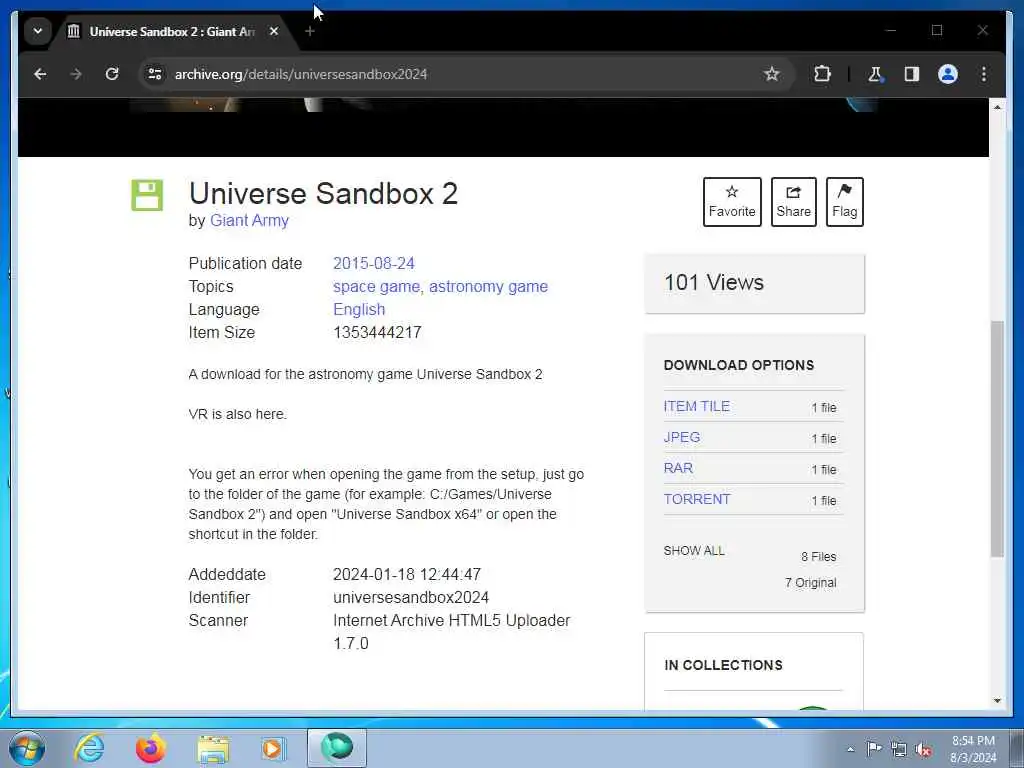
Task: Open the space game topic link
Action: tap(376, 287)
